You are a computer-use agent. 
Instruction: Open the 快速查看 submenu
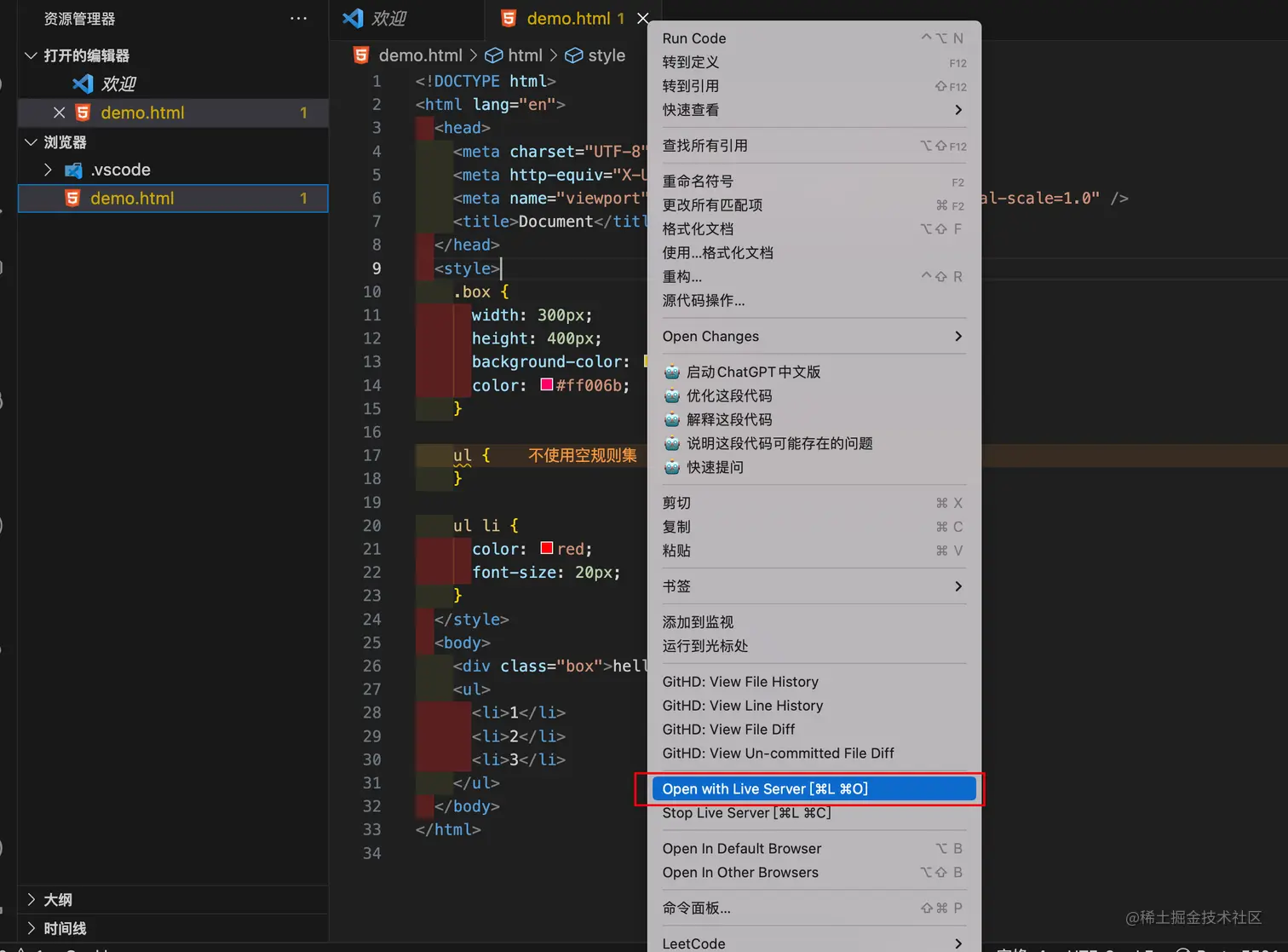tap(814, 110)
